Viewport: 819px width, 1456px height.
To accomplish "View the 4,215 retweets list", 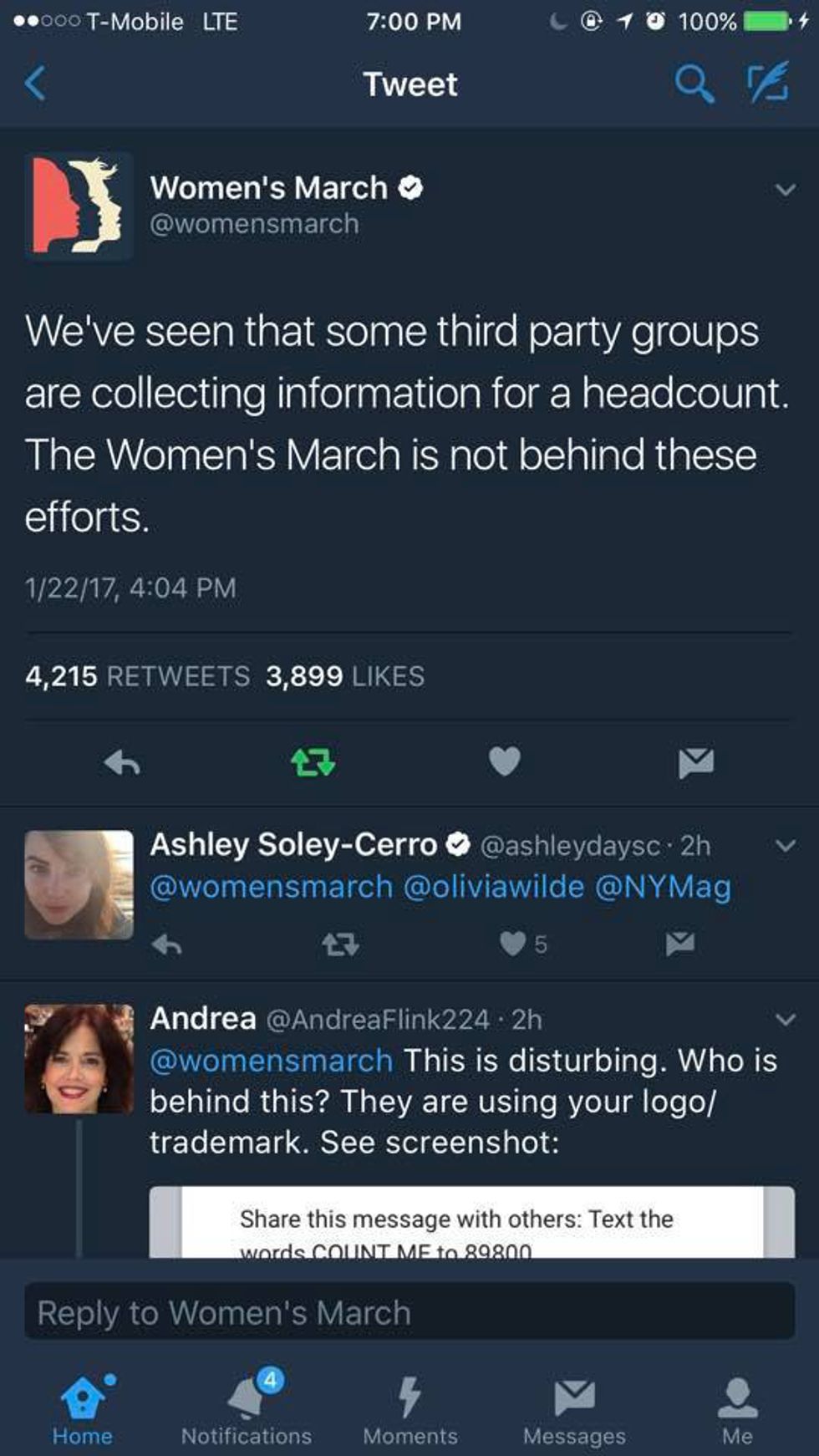I will 137,676.
